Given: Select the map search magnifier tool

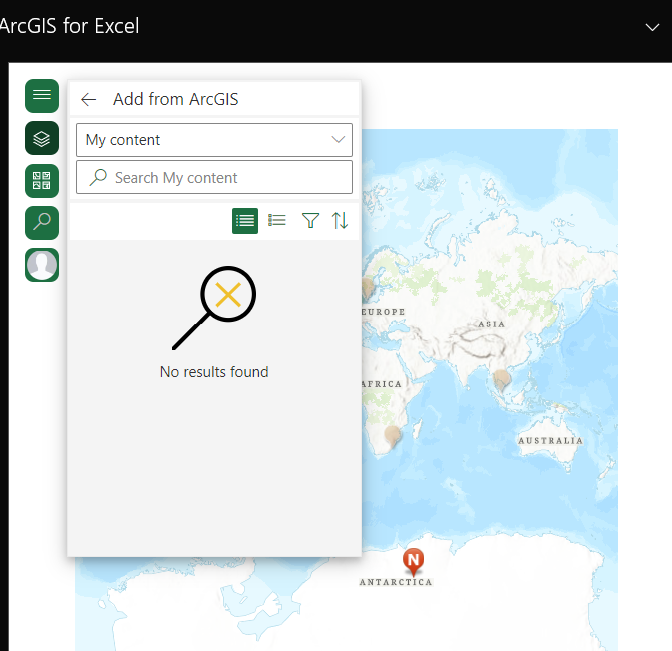Looking at the screenshot, I should pyautogui.click(x=42, y=222).
